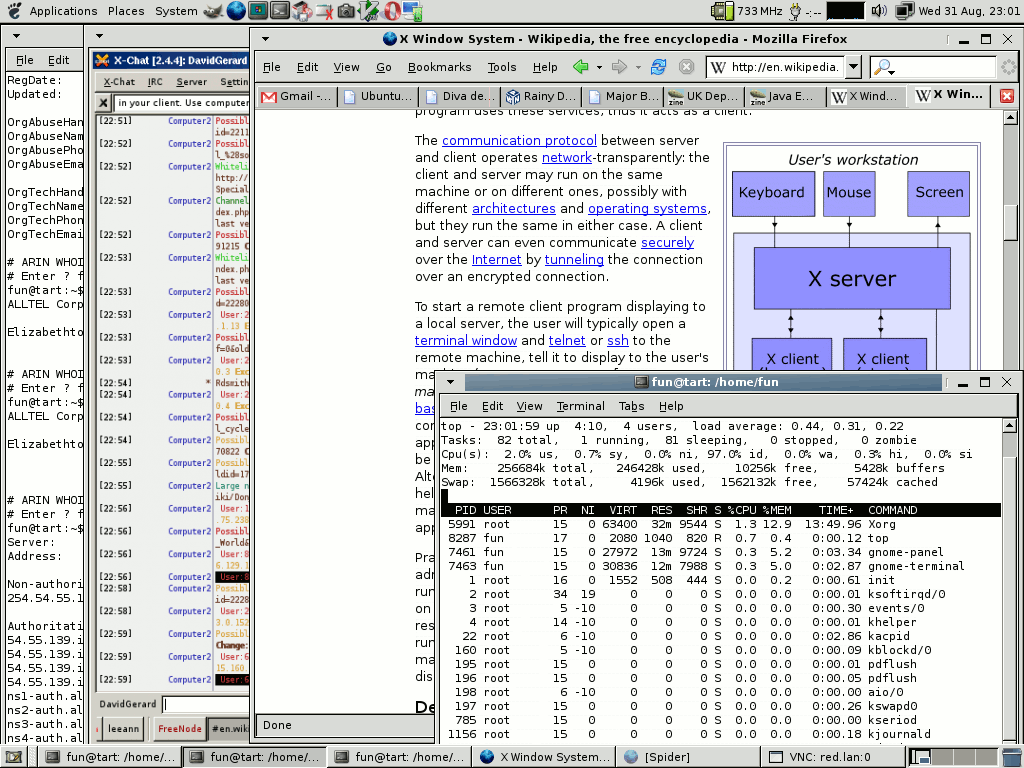Screen dimensions: 1024x768
Task: Switch to the Gmail tab in Firefox
Action: [296, 97]
